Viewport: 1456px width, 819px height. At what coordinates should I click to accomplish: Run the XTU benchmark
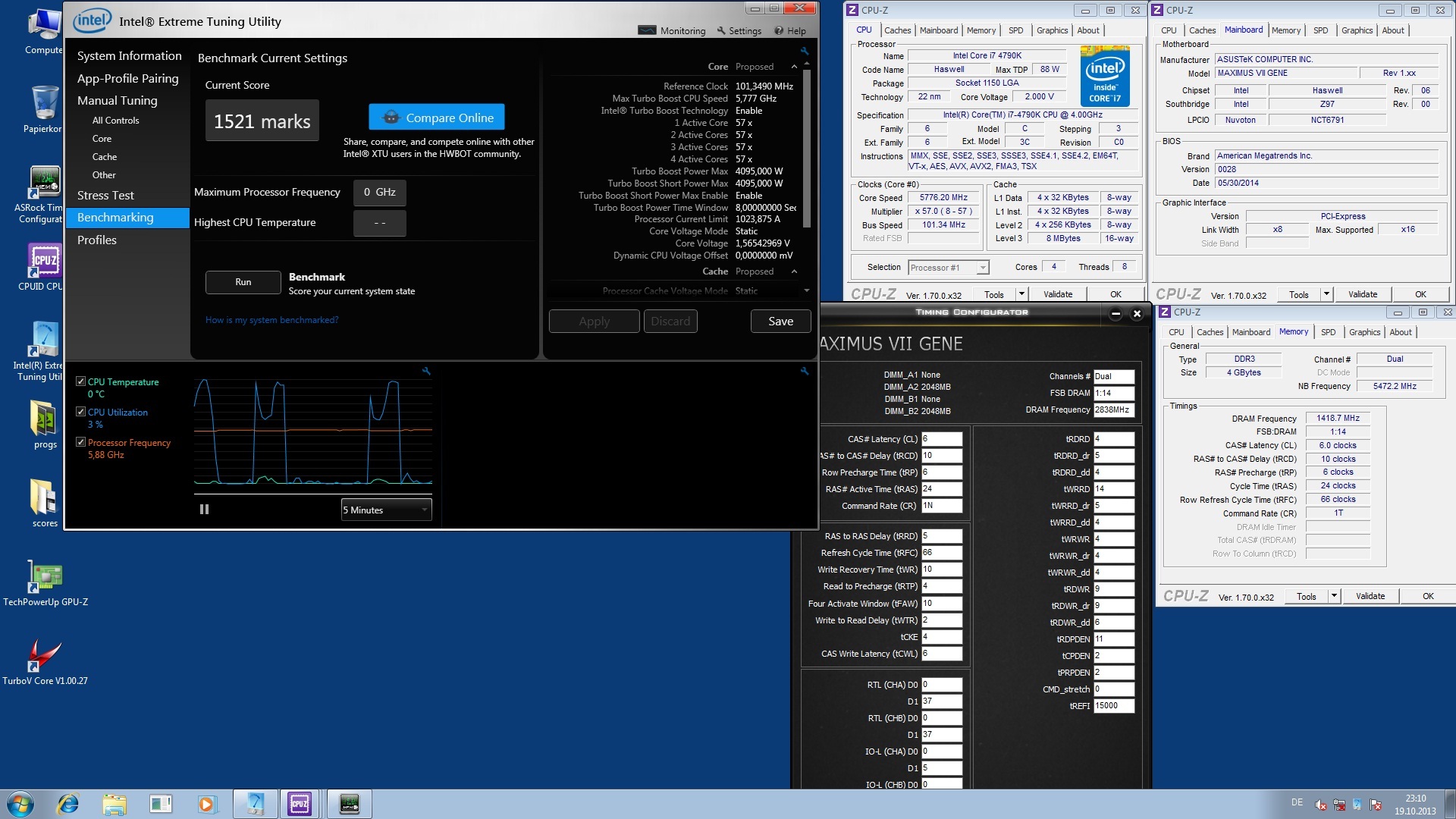(x=243, y=282)
